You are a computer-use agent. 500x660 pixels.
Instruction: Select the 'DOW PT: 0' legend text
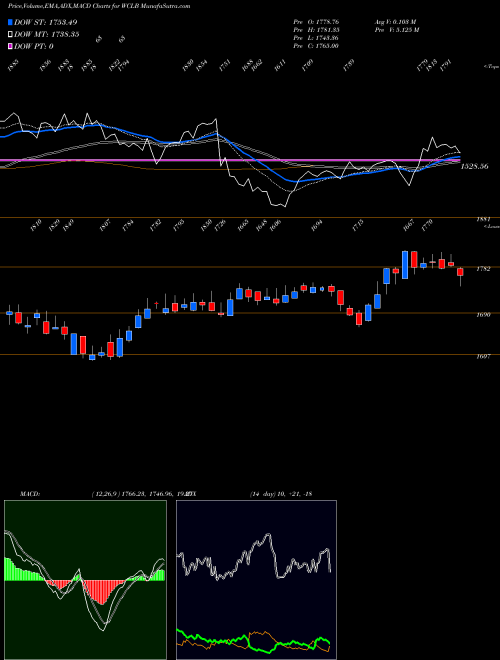[34, 46]
